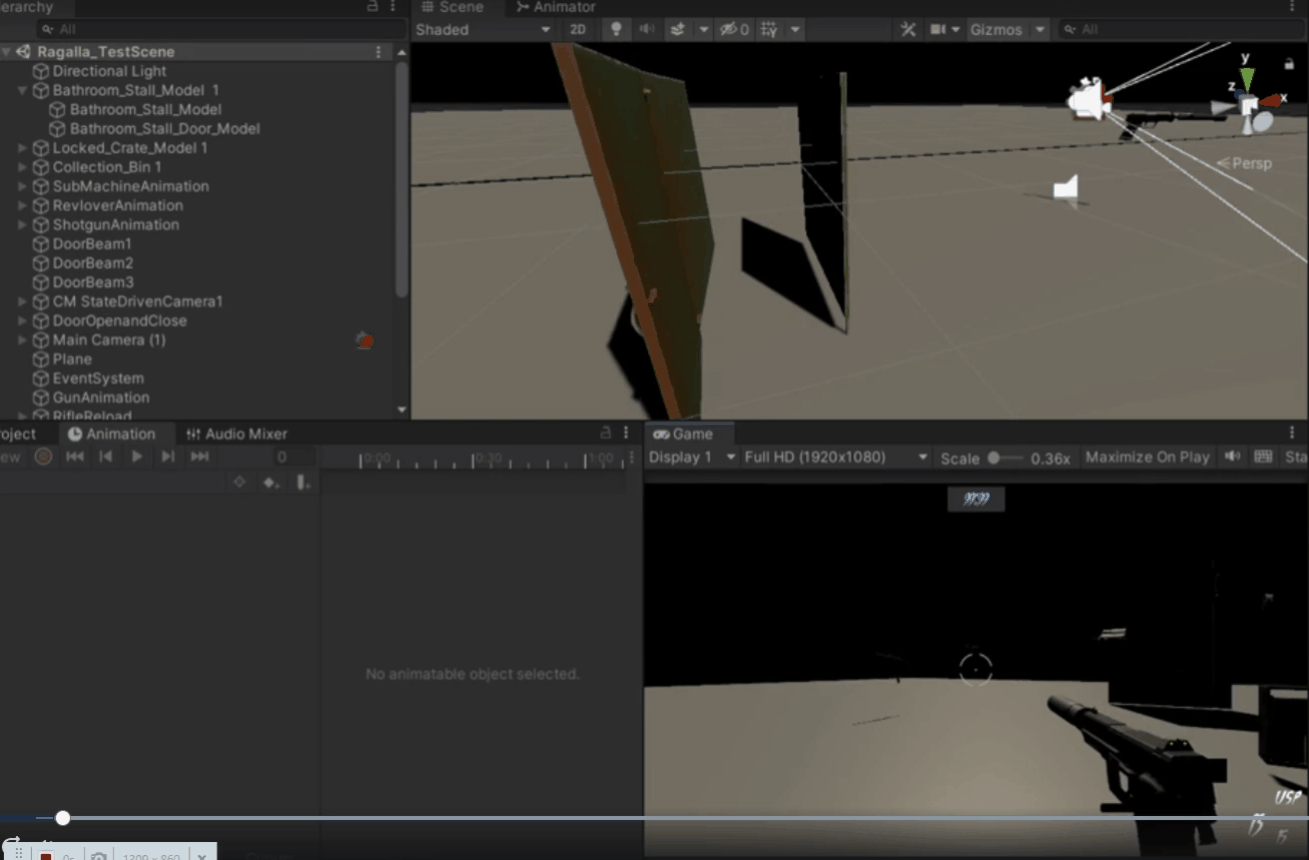Open the Shaded draw mode dropdown
1309x860 pixels.
click(483, 29)
